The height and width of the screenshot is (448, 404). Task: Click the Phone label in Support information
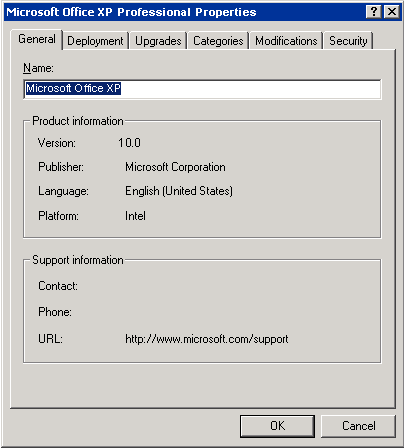(x=55, y=312)
